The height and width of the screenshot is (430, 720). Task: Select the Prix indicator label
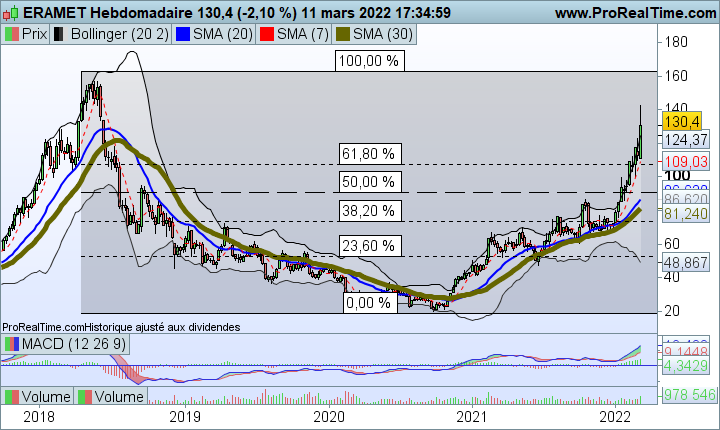(x=34, y=34)
